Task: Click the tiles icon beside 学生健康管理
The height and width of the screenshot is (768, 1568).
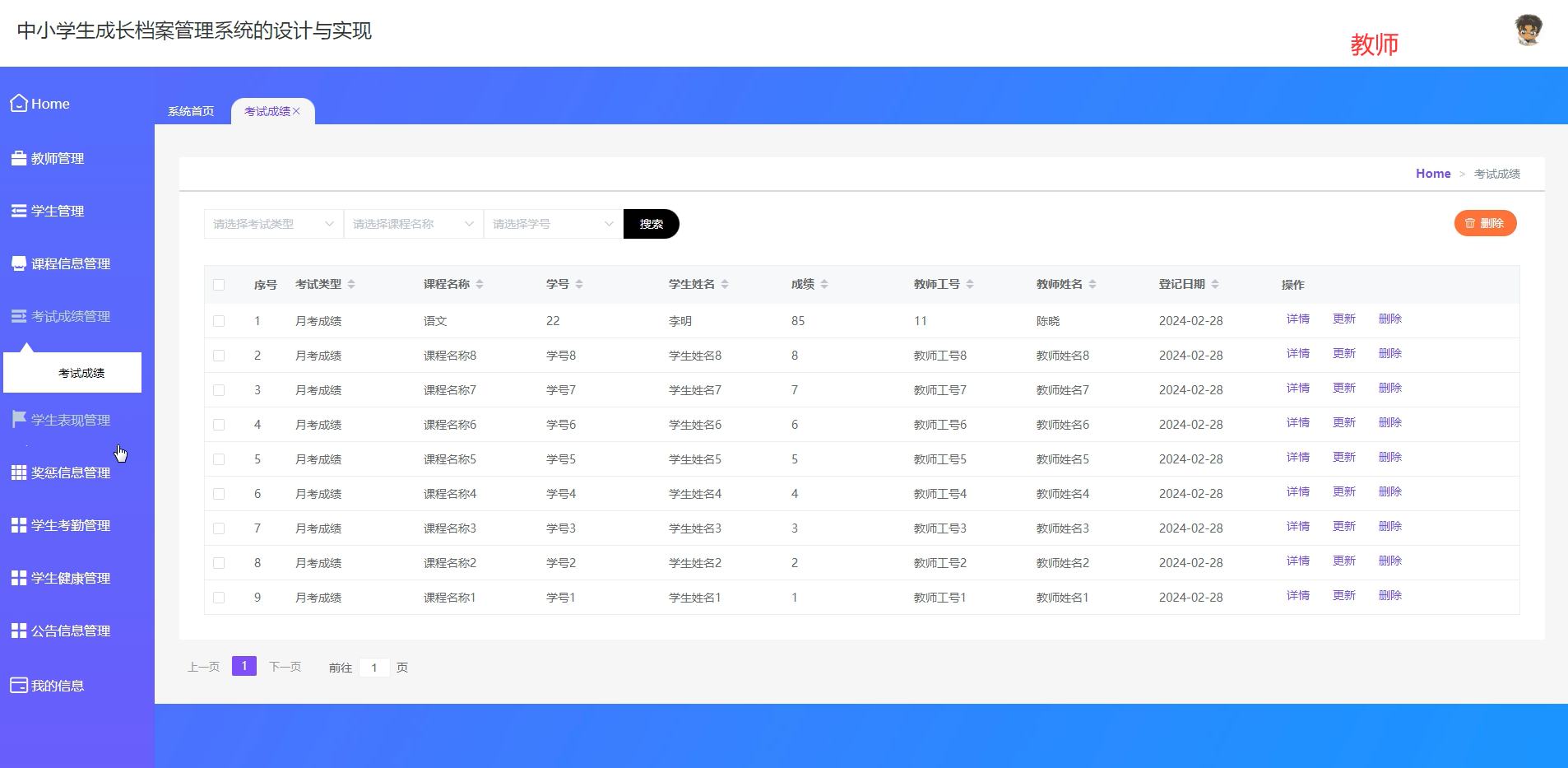Action: (19, 578)
